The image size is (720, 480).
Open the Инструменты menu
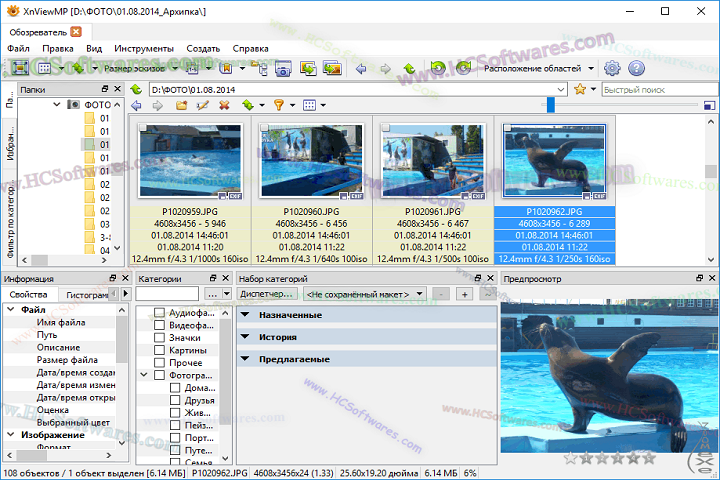click(144, 49)
